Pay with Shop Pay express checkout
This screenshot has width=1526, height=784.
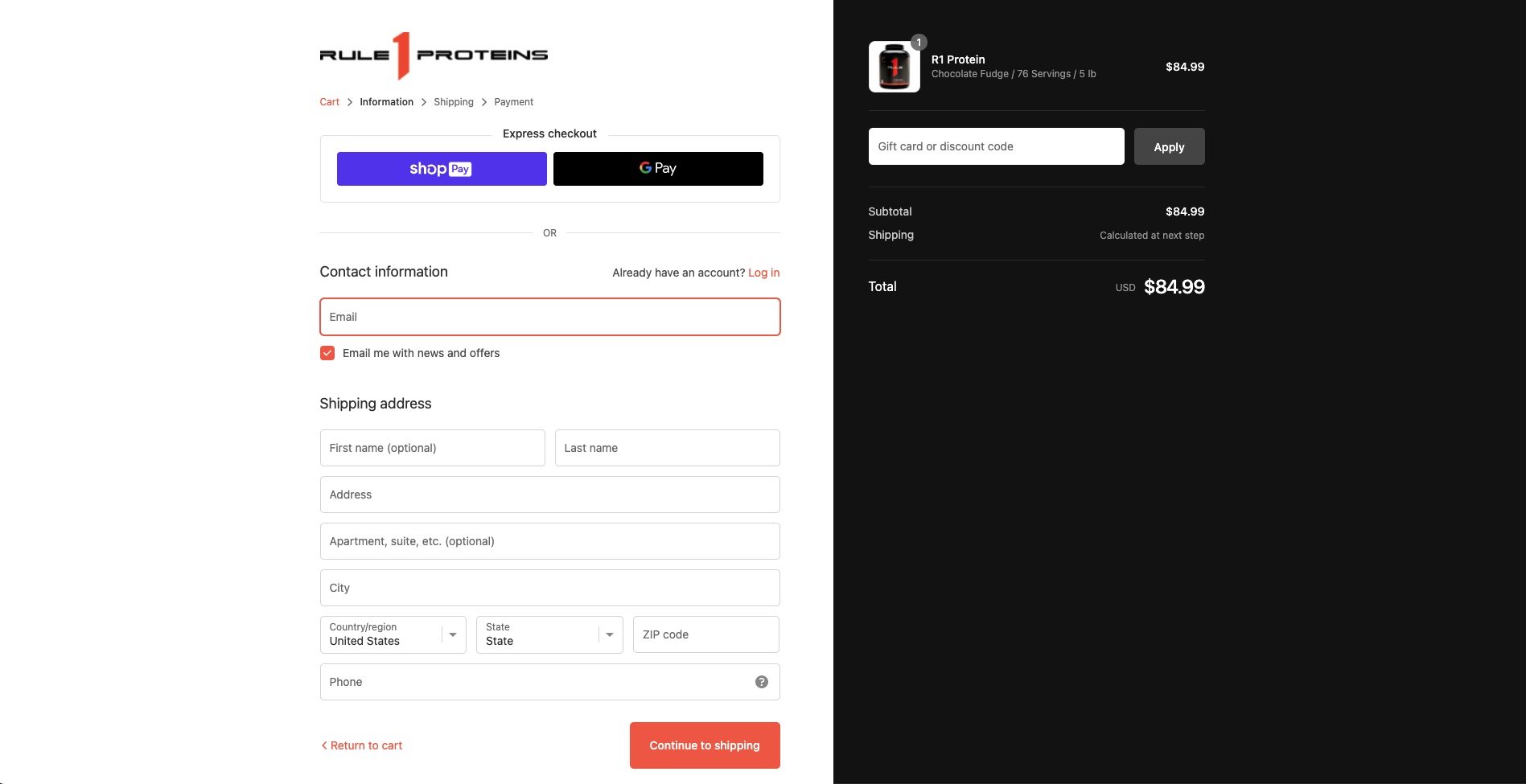click(442, 169)
